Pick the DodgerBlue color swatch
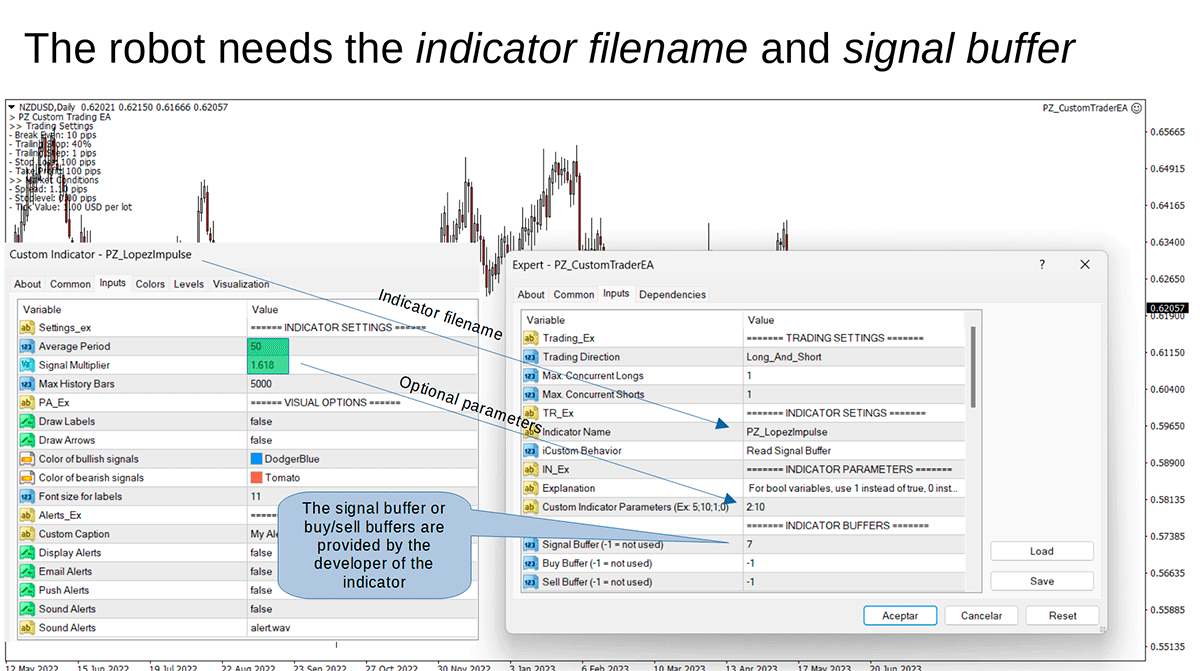 point(257,459)
